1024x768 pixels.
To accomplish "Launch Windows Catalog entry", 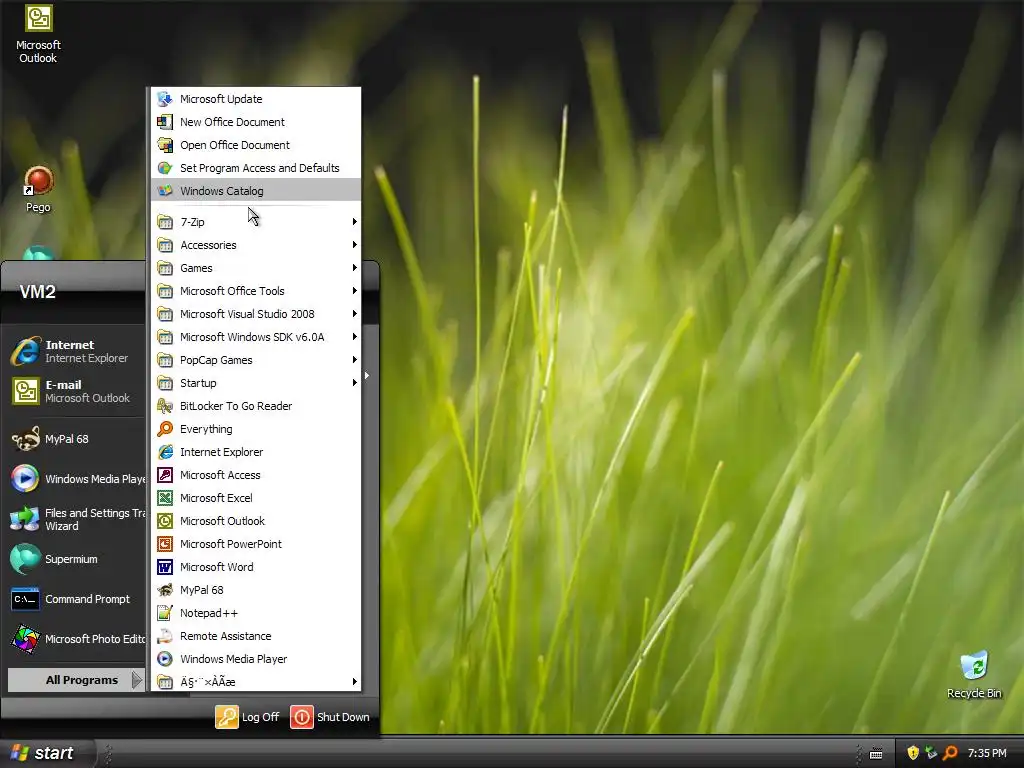I will coord(256,191).
